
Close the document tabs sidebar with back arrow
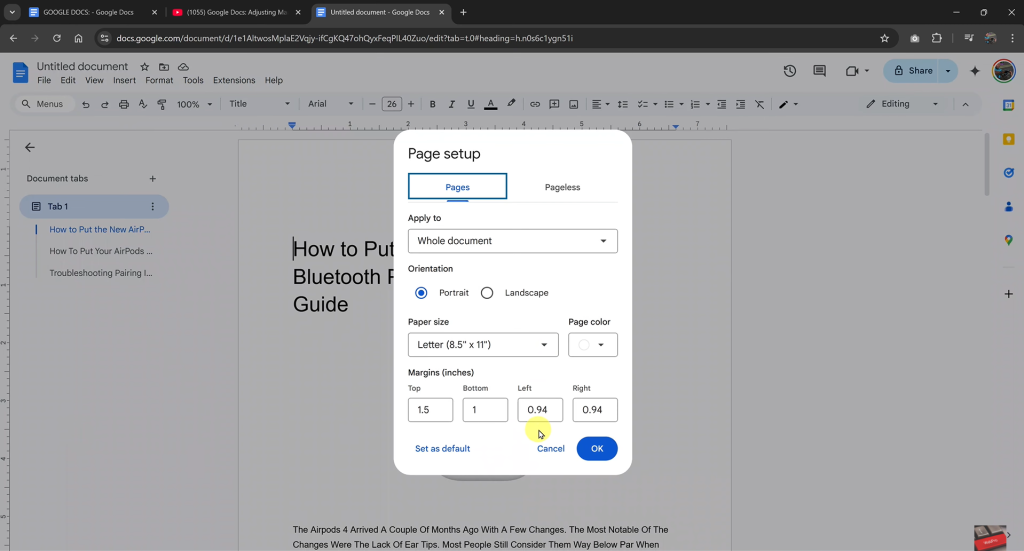pos(30,148)
